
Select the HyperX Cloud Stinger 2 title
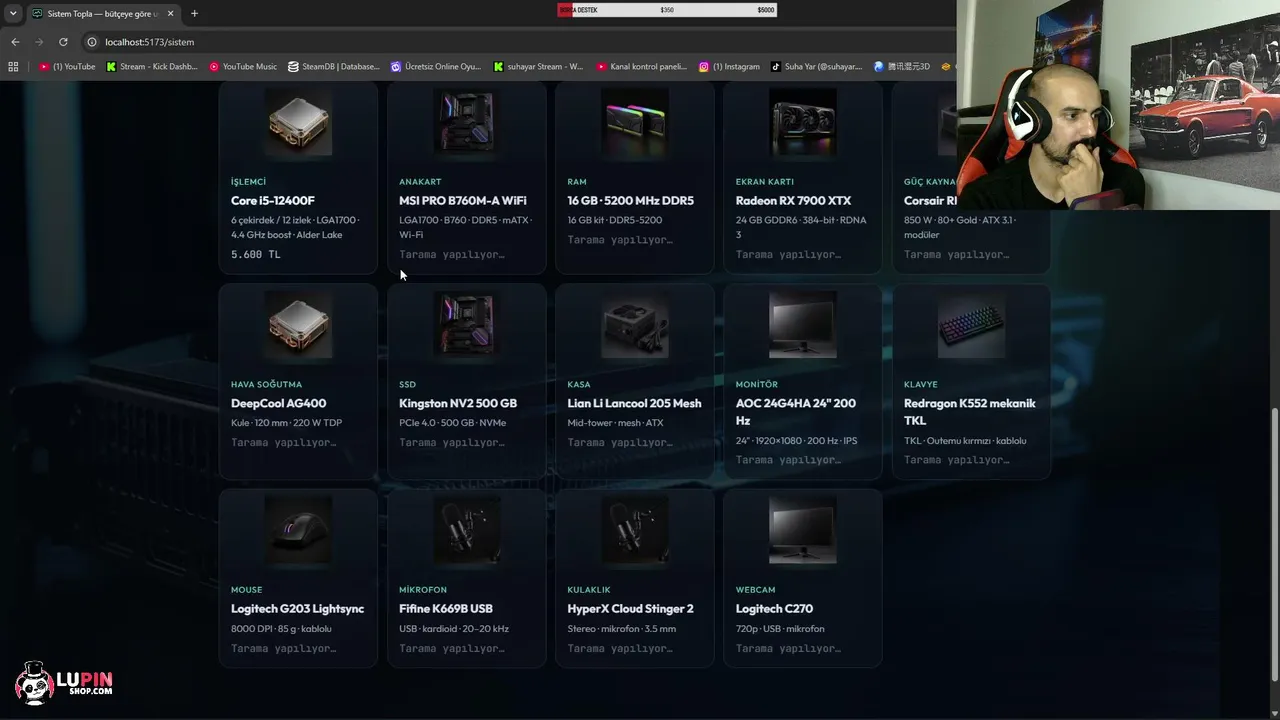[x=631, y=609]
